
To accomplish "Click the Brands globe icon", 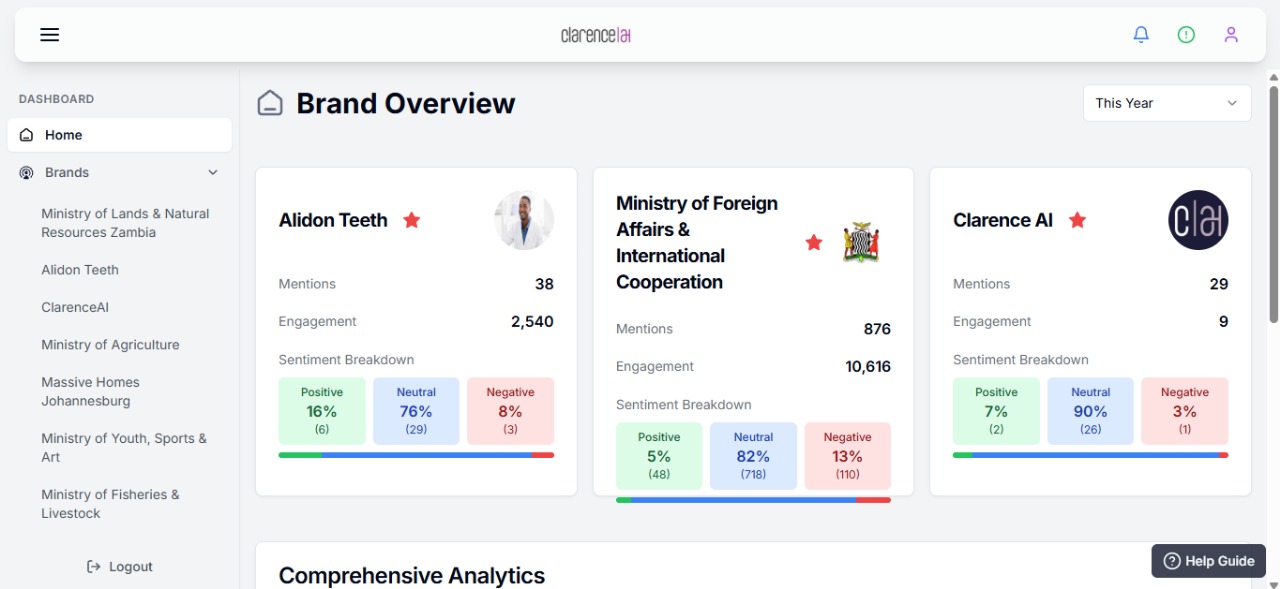I will (26, 172).
